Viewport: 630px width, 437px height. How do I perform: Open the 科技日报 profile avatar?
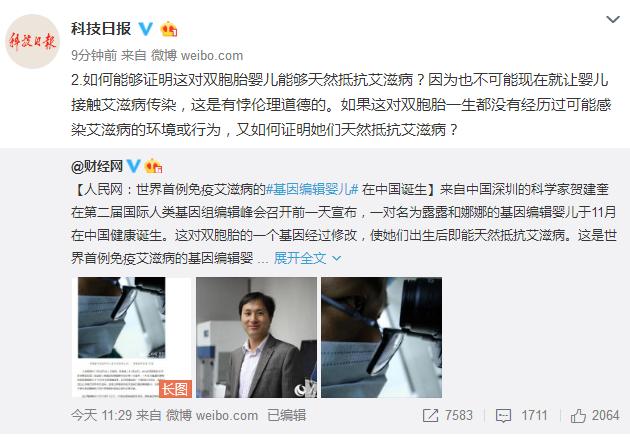pos(33,41)
